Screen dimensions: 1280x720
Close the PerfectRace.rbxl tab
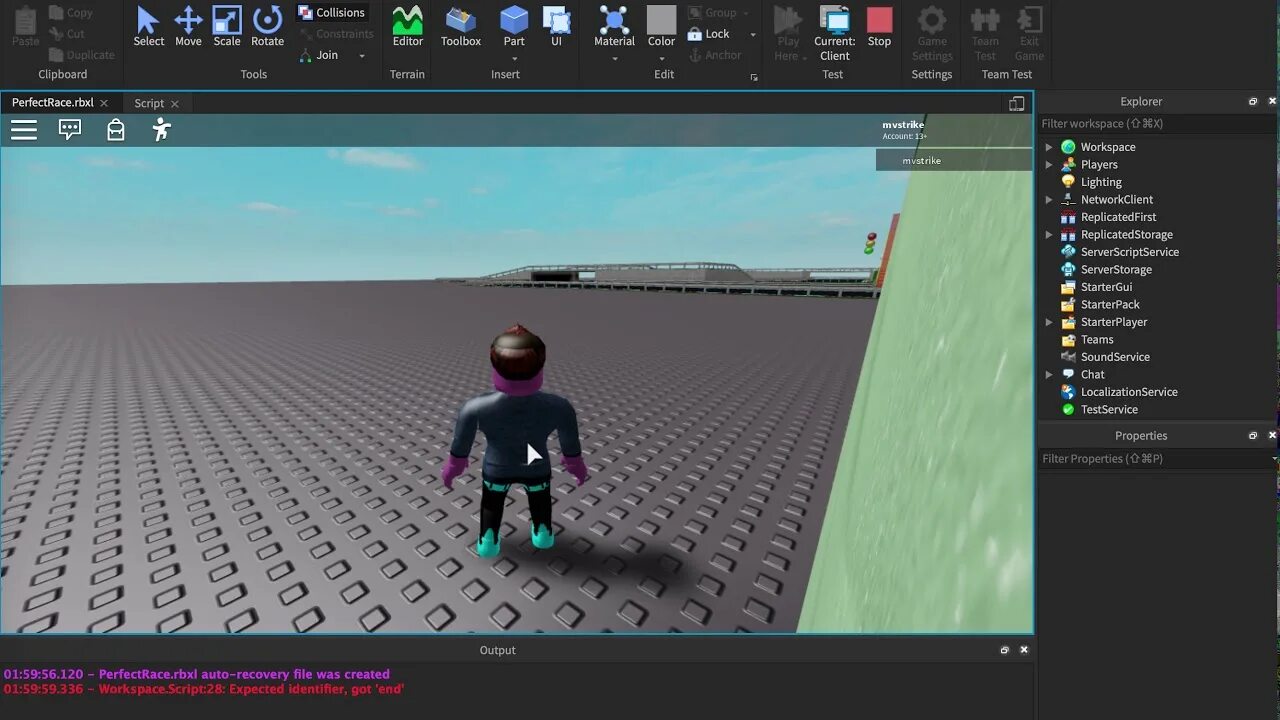tap(104, 103)
